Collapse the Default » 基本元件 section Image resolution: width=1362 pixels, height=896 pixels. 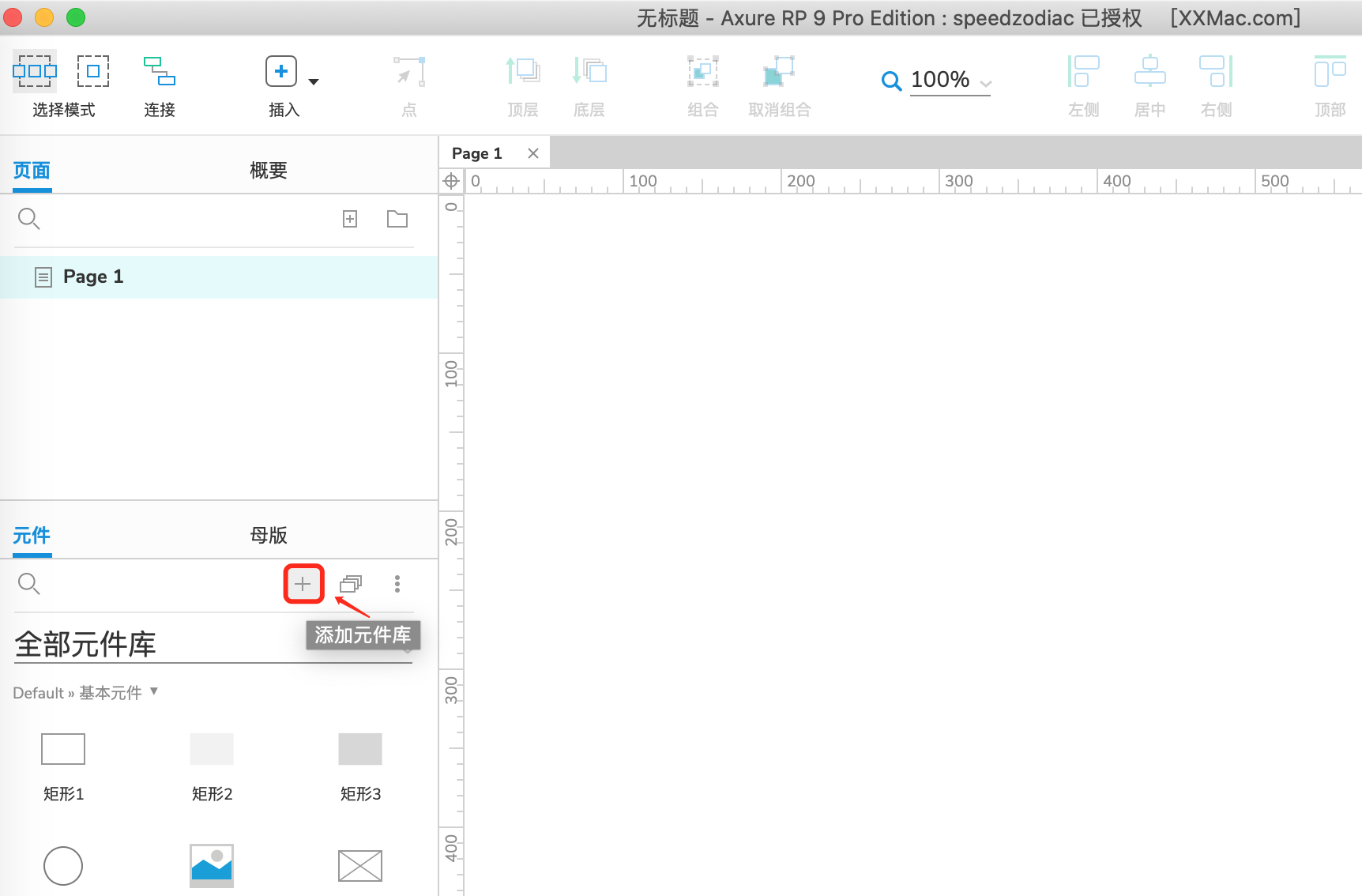pos(154,691)
